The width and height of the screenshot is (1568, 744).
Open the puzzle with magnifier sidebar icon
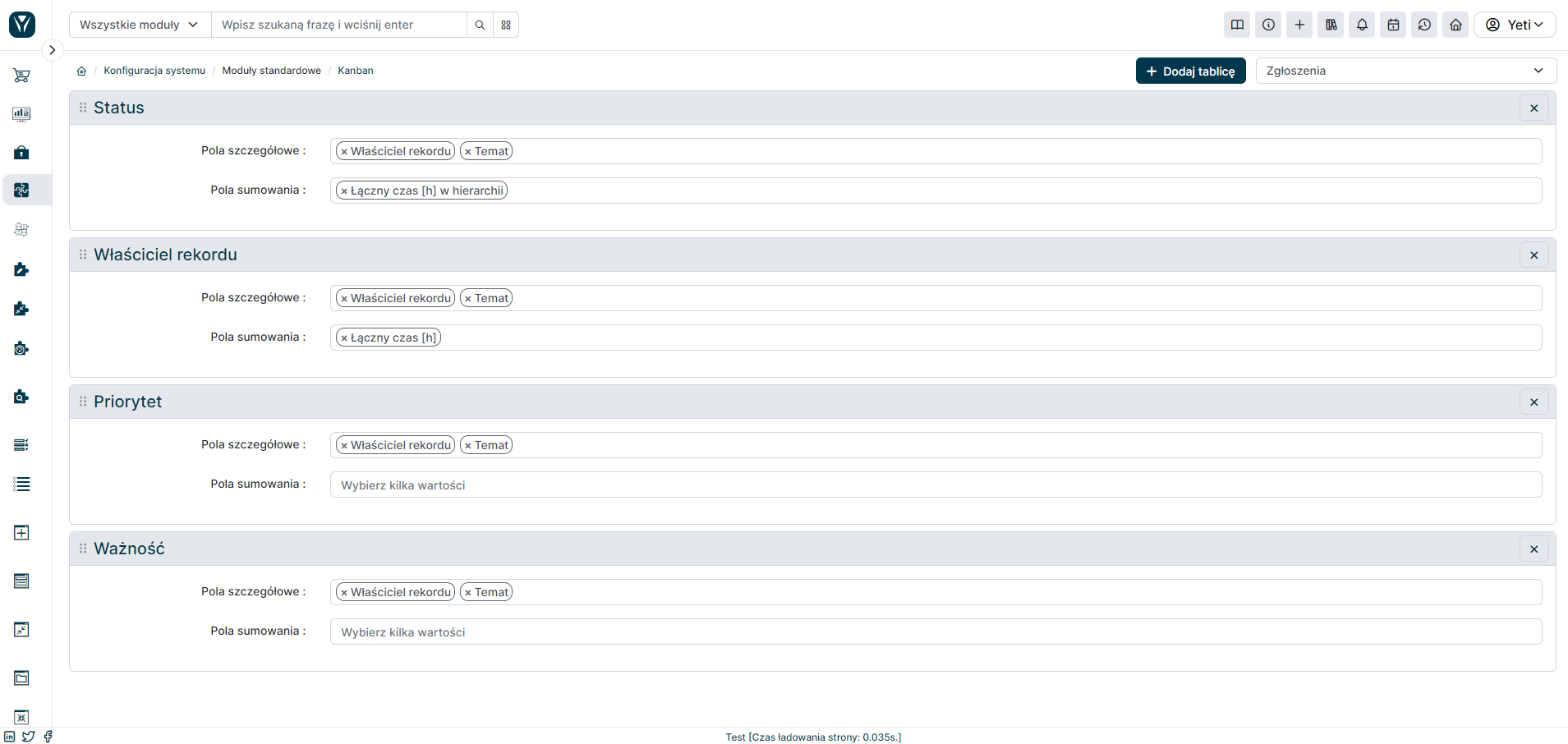(21, 397)
